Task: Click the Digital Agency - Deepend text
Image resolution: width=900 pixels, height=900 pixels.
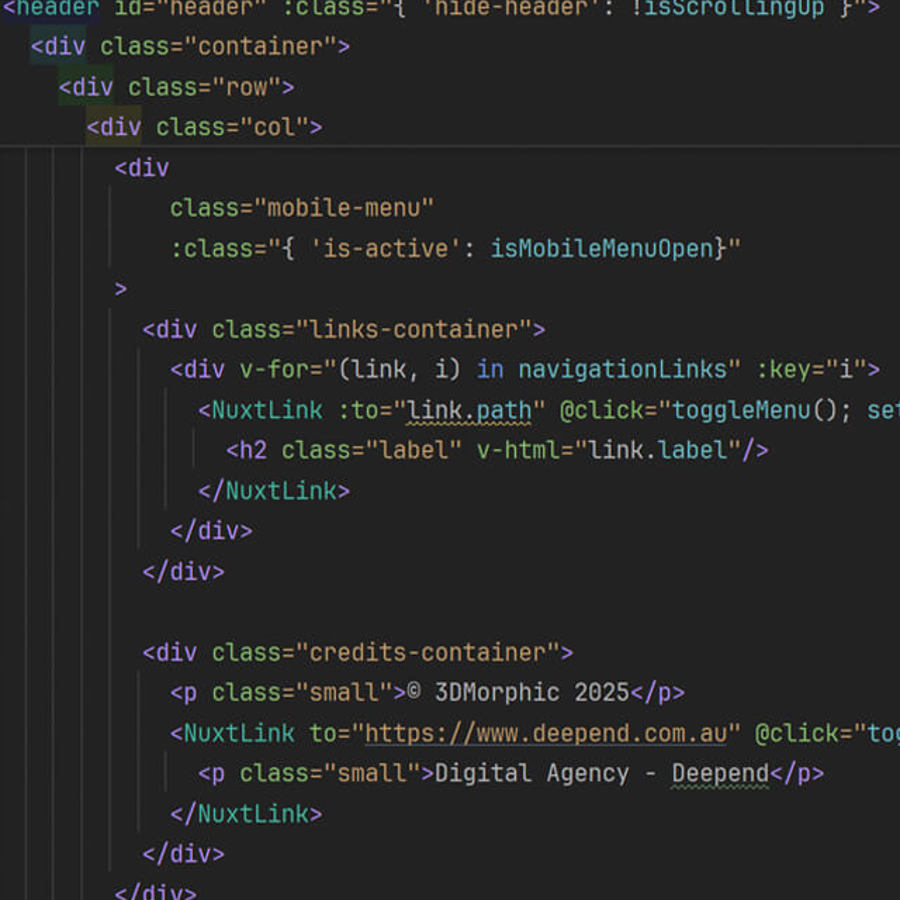Action: coord(602,774)
